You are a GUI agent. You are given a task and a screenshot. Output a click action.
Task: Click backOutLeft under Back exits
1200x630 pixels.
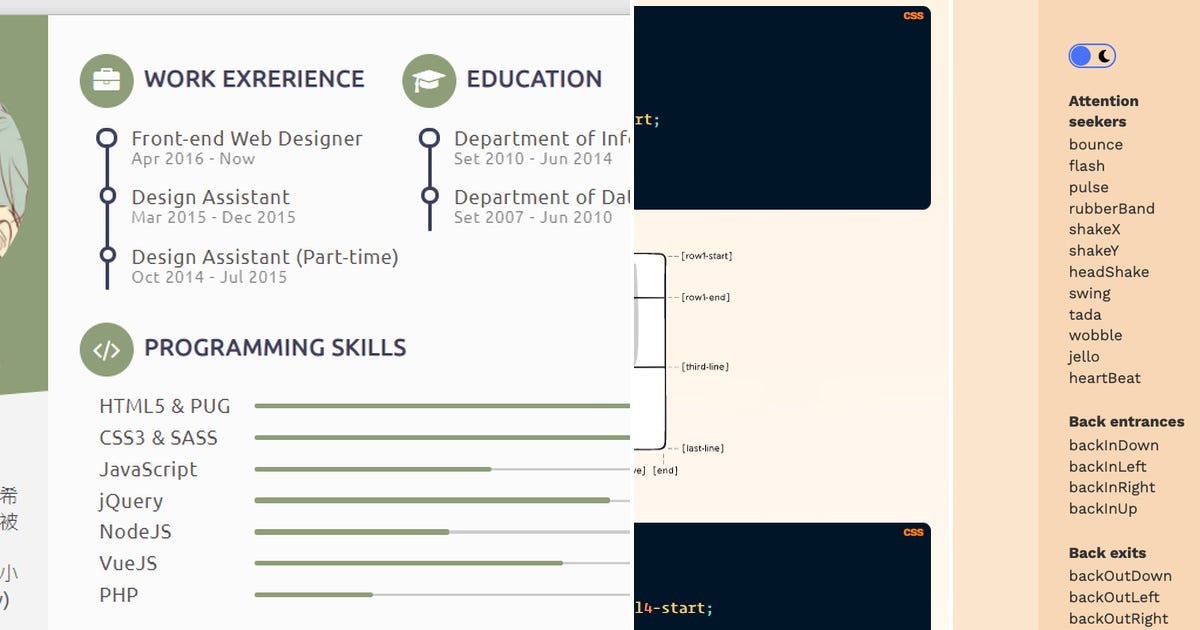pyautogui.click(x=1115, y=597)
